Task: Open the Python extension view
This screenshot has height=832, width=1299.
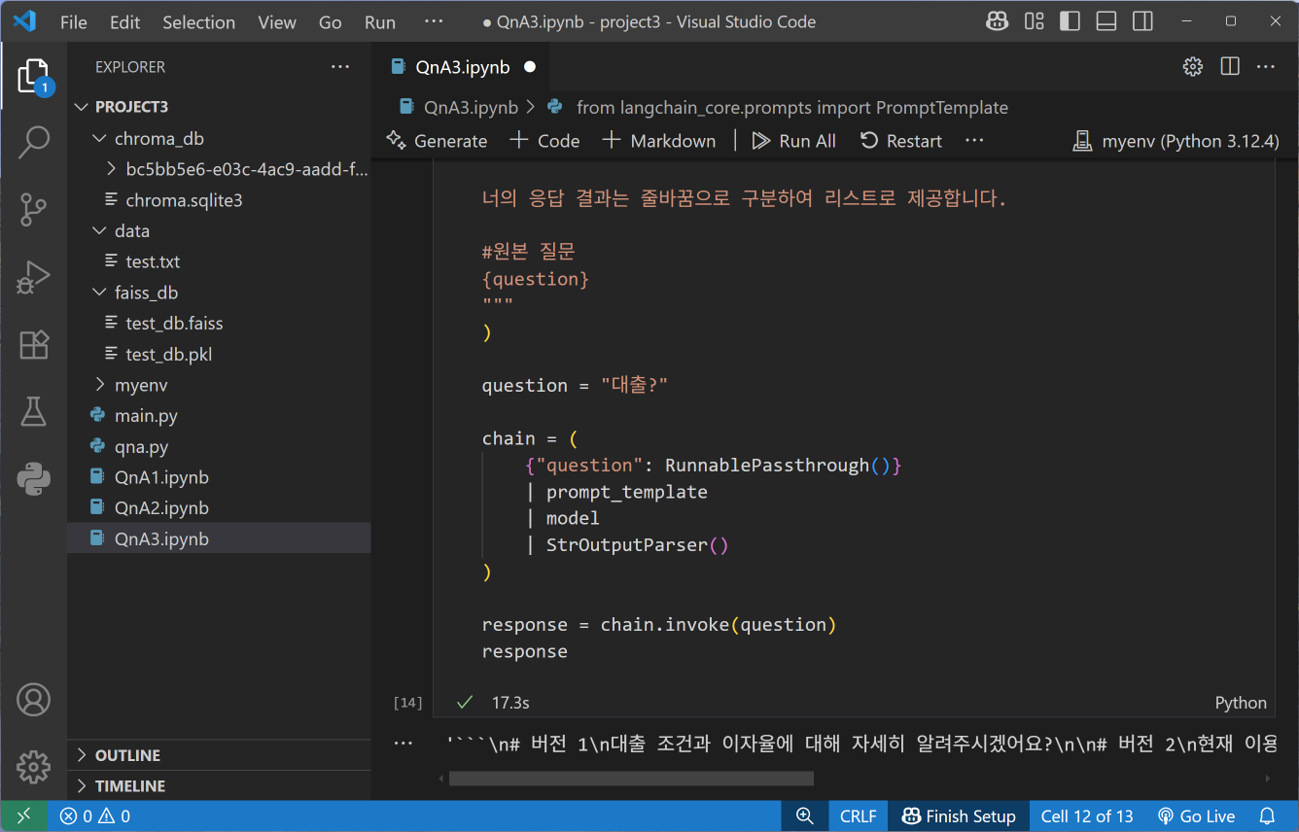Action: [33, 479]
